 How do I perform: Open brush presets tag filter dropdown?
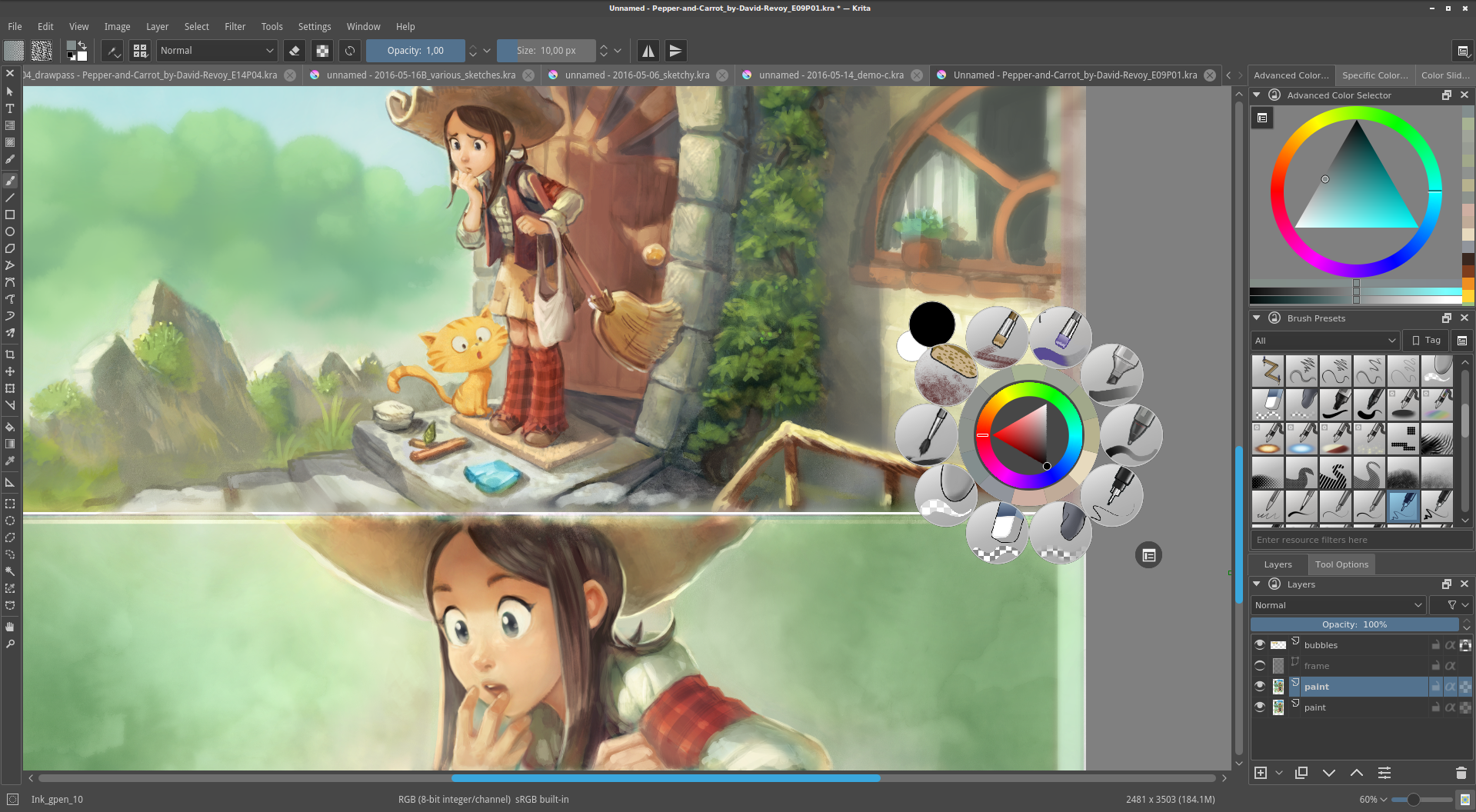coord(1324,341)
